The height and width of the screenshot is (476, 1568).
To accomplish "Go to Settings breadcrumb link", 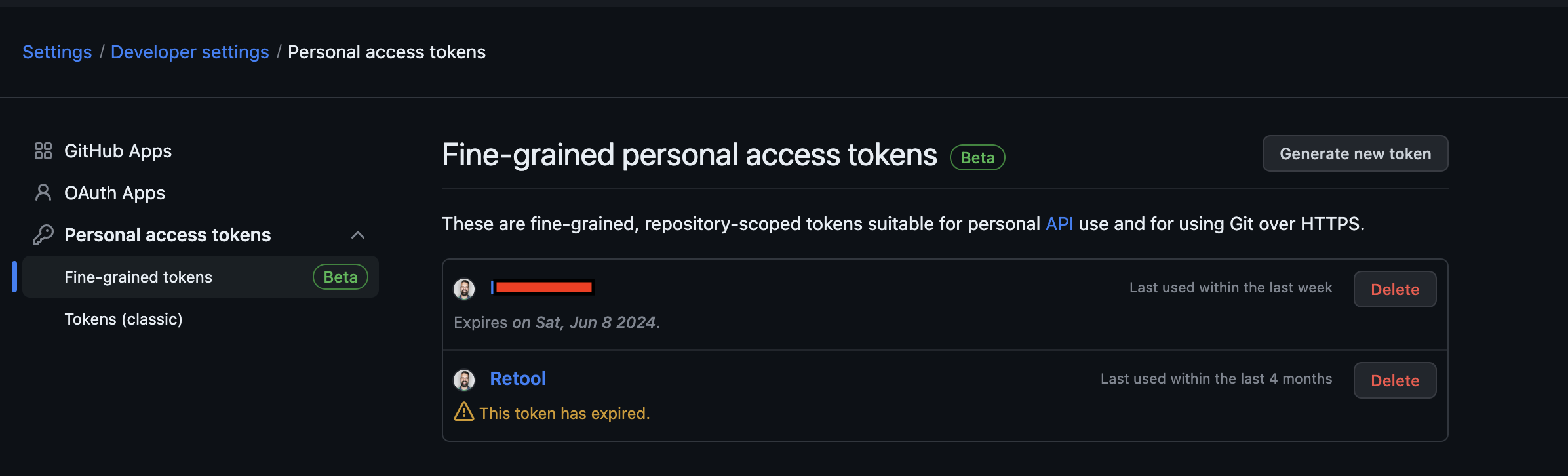I will point(57,52).
